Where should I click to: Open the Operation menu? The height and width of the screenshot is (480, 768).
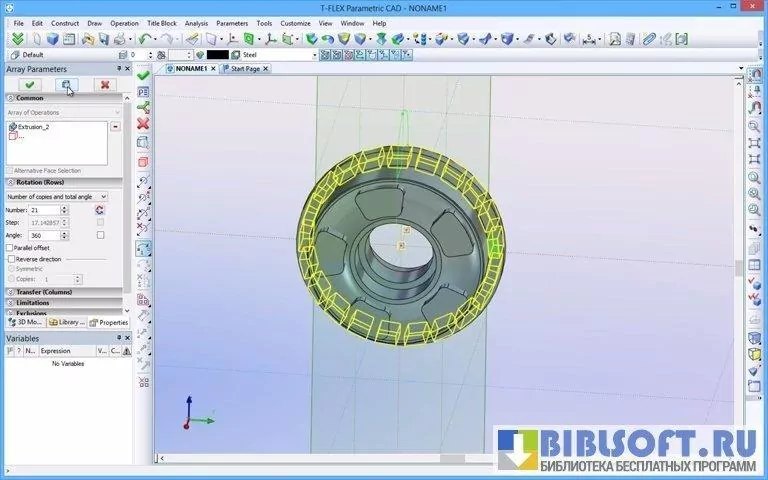124,22
